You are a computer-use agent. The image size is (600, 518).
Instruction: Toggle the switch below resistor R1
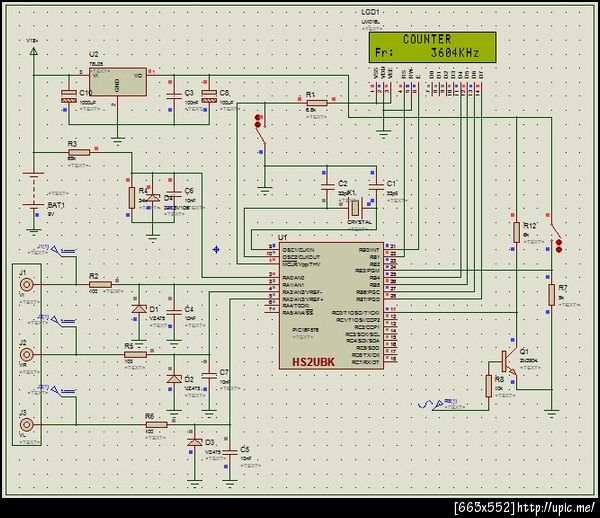(260, 130)
